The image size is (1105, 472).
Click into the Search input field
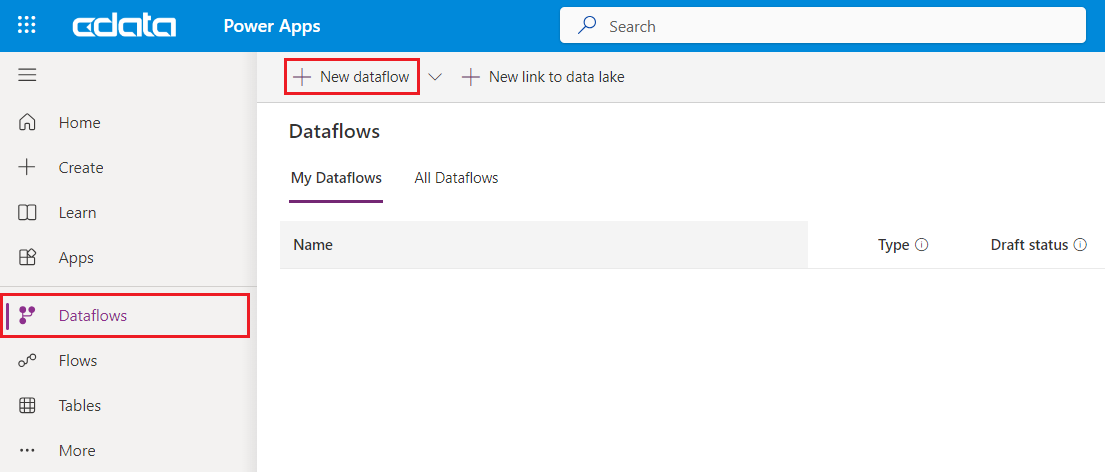point(840,26)
